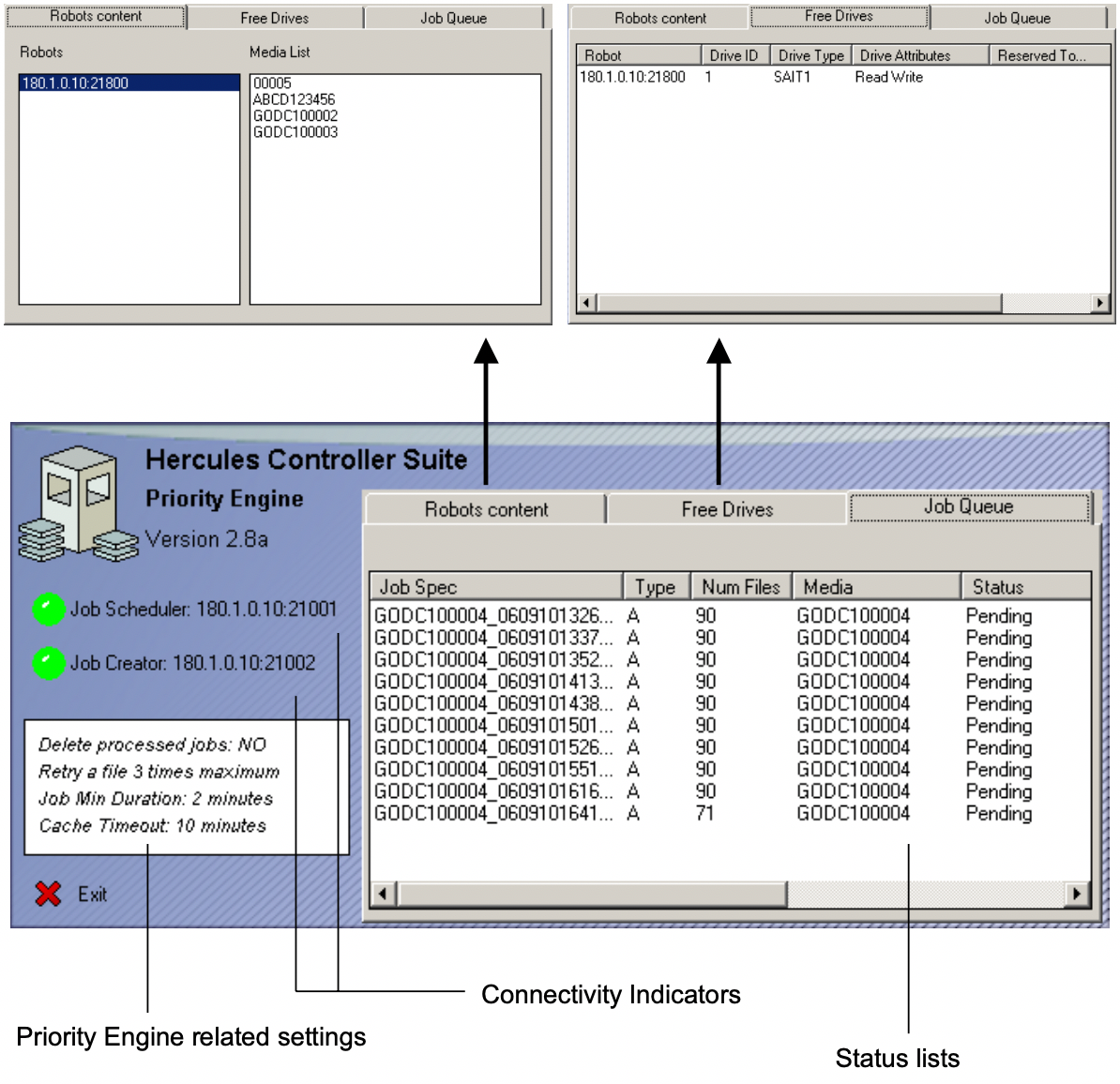Click the Job Creator green connectivity indicator
The image size is (1120, 1084).
[x=49, y=663]
